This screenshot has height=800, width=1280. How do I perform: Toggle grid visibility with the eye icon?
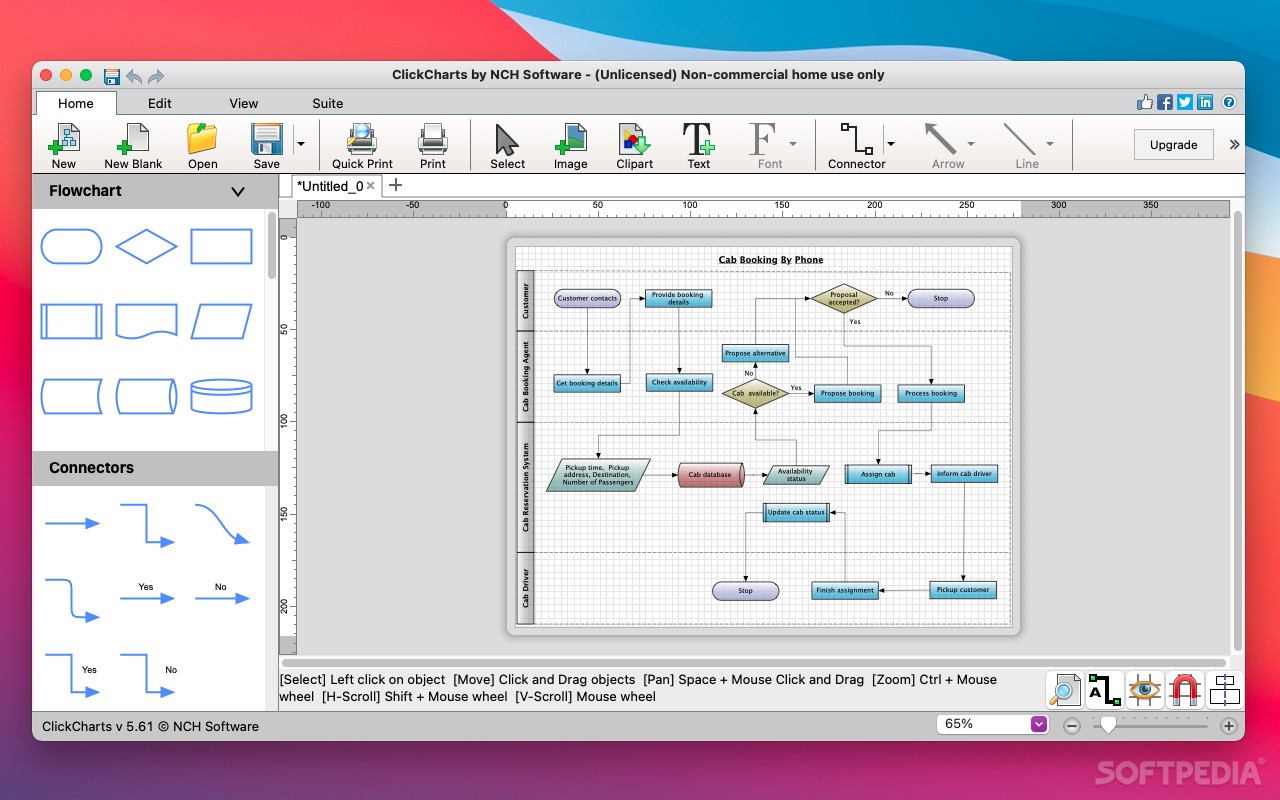coord(1144,689)
